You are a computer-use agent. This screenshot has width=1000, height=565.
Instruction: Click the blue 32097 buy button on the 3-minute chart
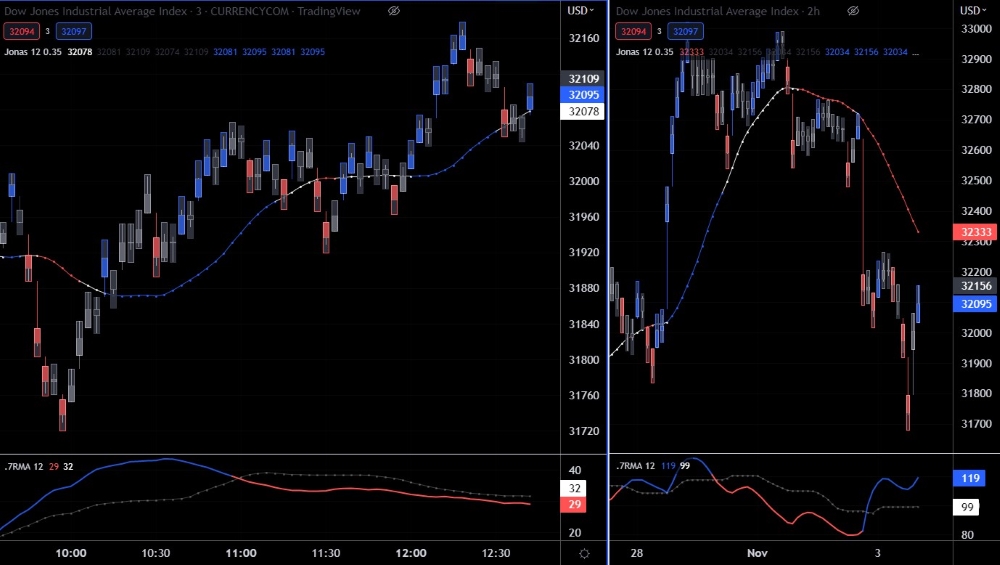74,31
